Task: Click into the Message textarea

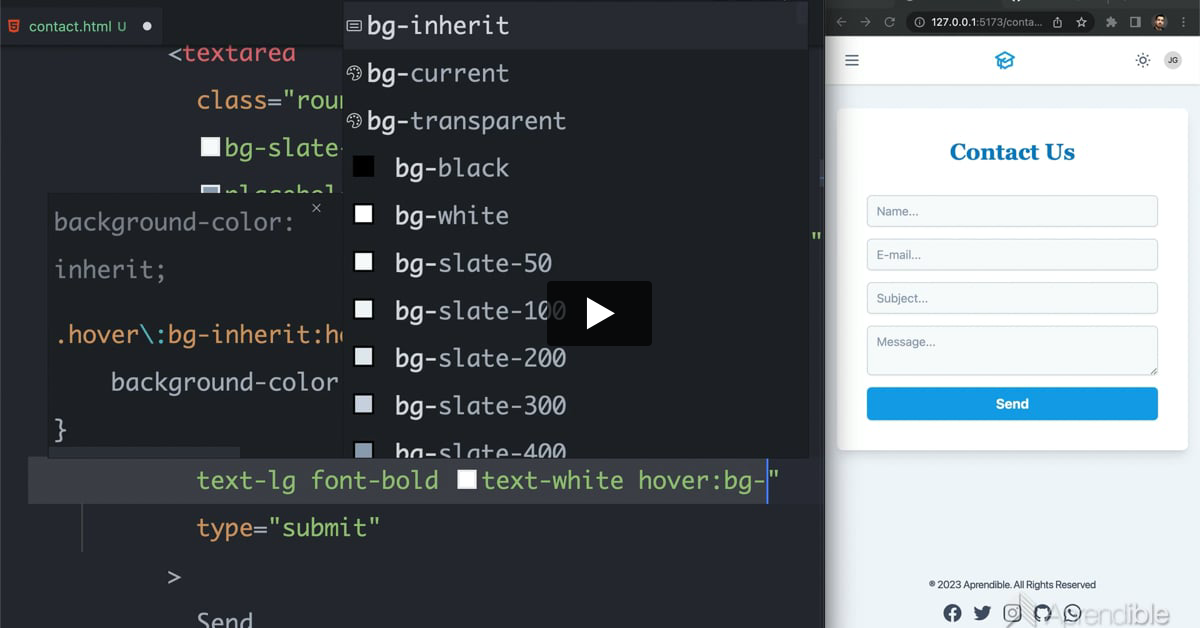Action: pyautogui.click(x=1012, y=351)
